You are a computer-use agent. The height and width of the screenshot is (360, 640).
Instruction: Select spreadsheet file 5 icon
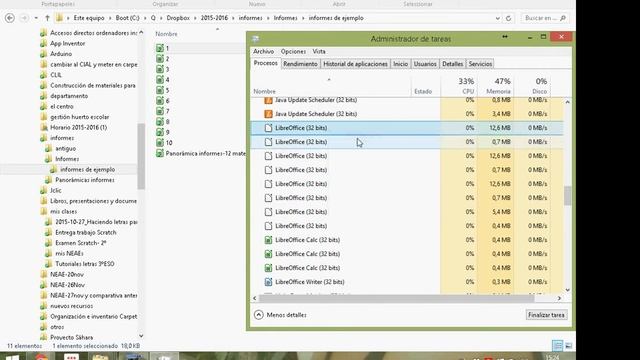pos(160,90)
